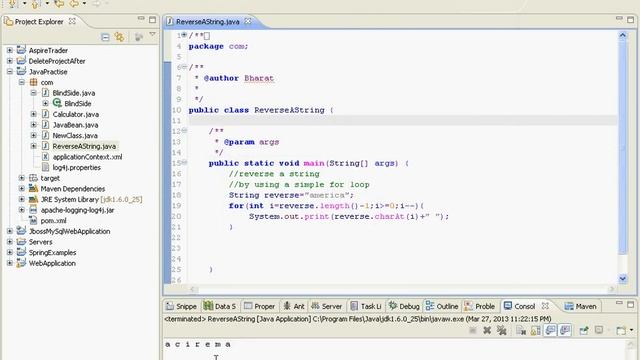Open Project Explorer view menu triangle

(152, 35)
